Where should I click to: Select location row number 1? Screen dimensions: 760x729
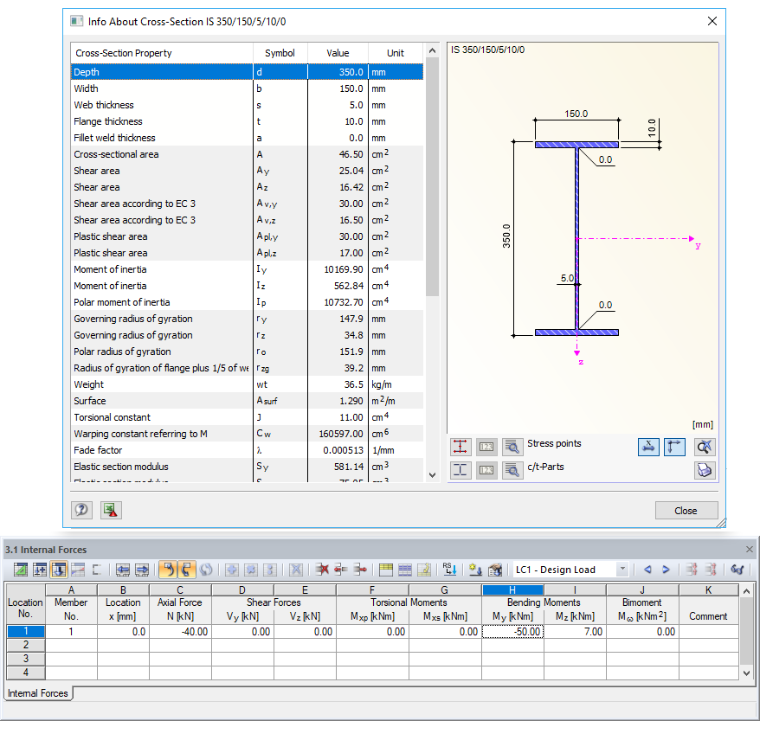[x=26, y=631]
